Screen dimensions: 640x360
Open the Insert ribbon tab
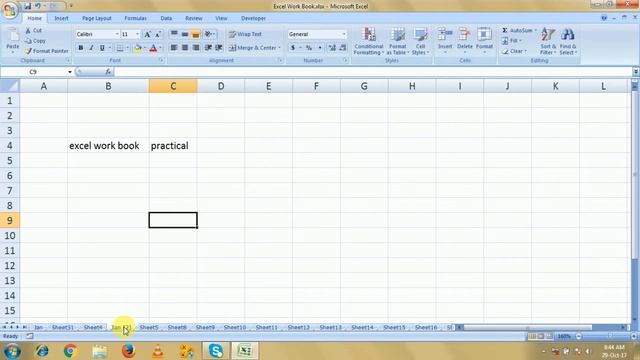coord(61,18)
